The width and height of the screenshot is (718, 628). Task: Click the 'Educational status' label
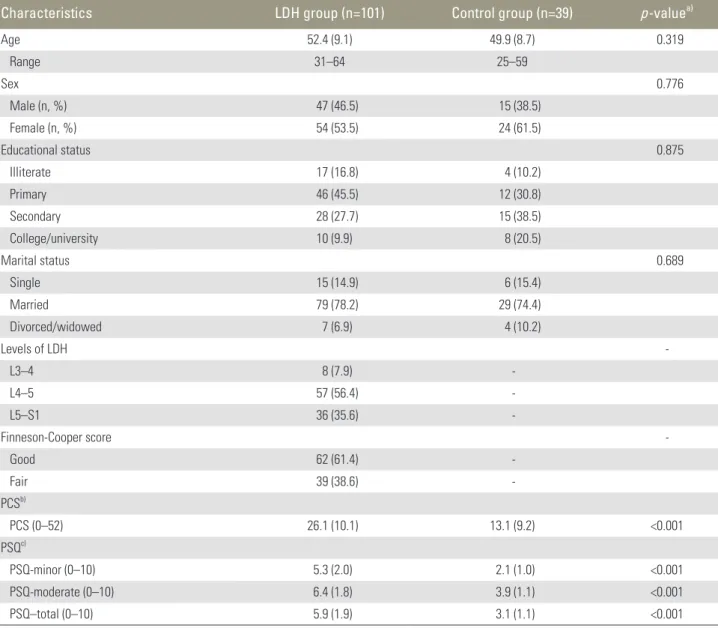click(x=45, y=150)
